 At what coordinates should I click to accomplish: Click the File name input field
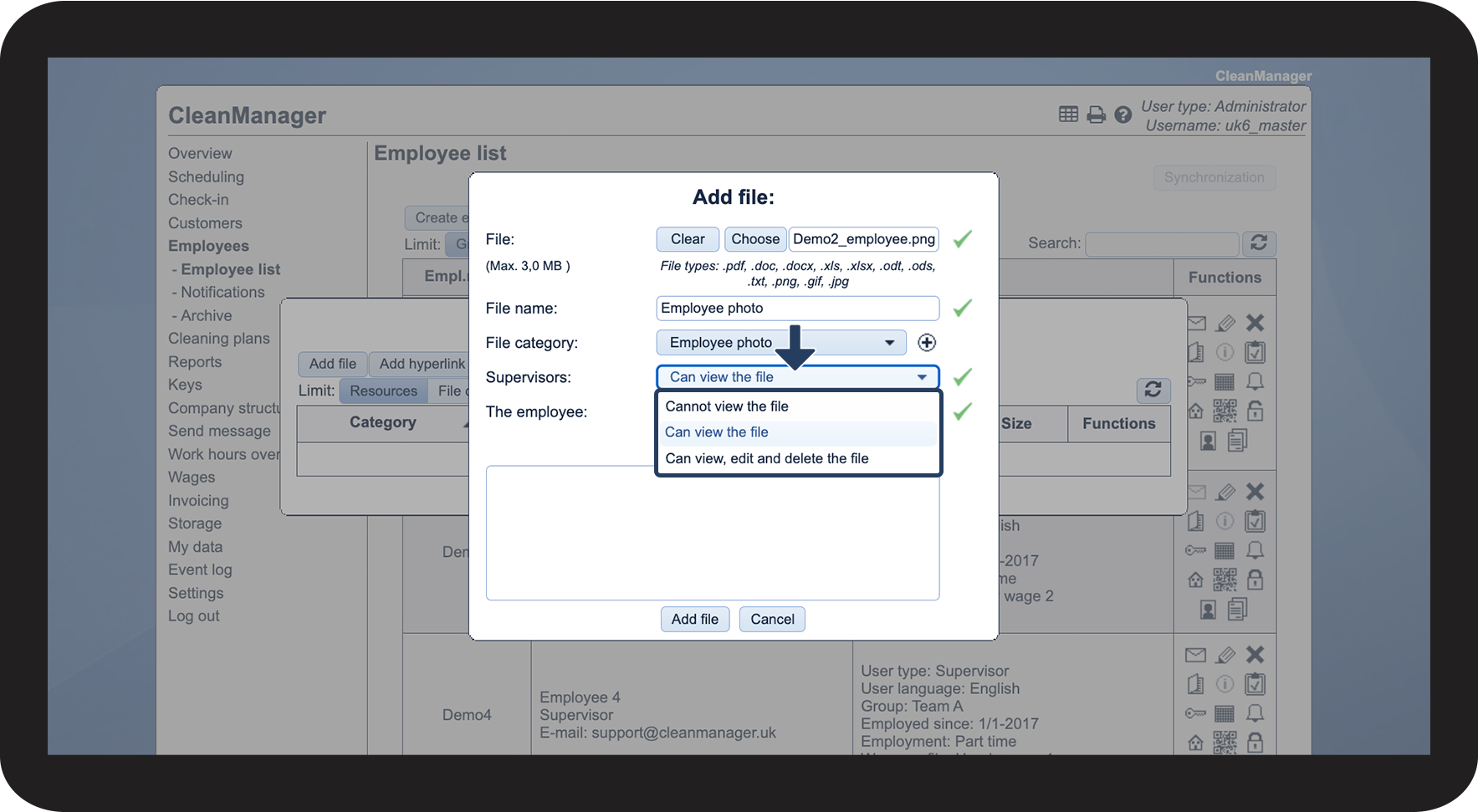pyautogui.click(x=798, y=309)
